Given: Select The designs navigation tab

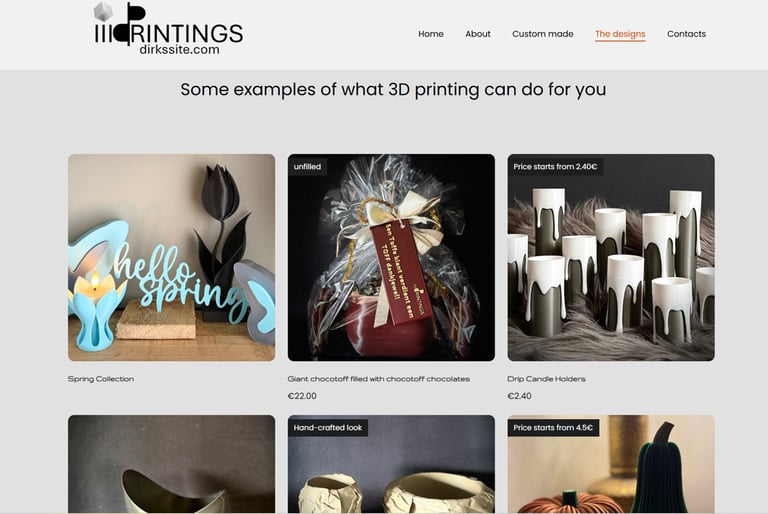Looking at the screenshot, I should point(620,34).
